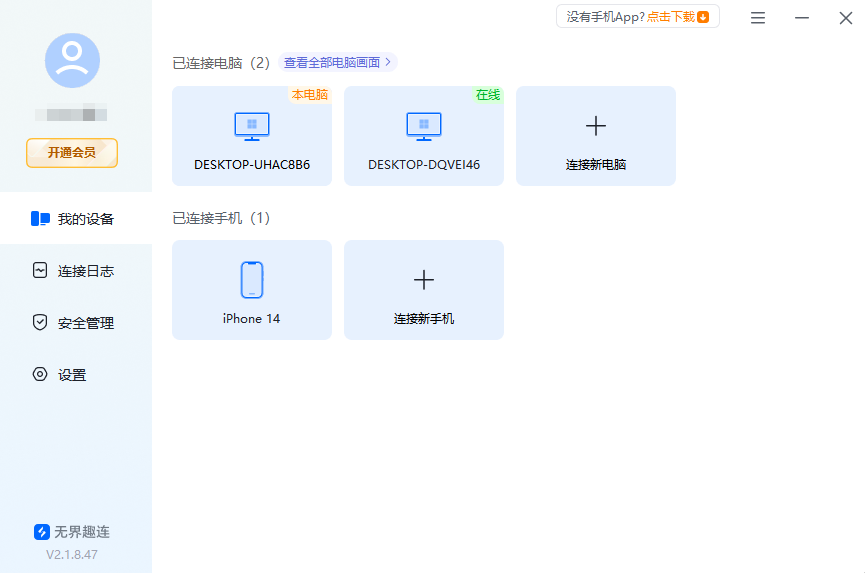Click the orange download arrow icon
The image size is (865, 573).
point(703,17)
